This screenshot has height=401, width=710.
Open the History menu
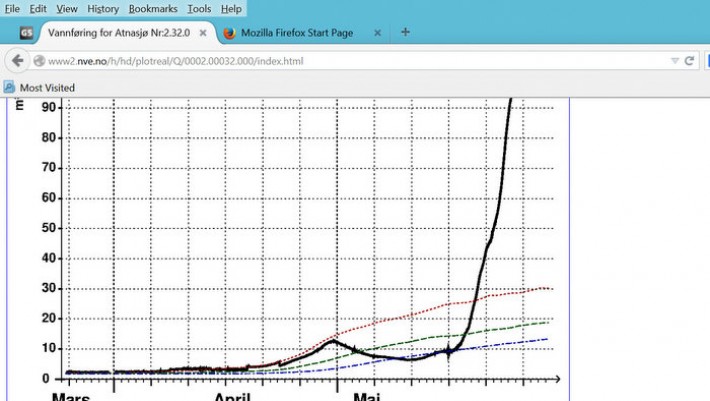tap(102, 8)
